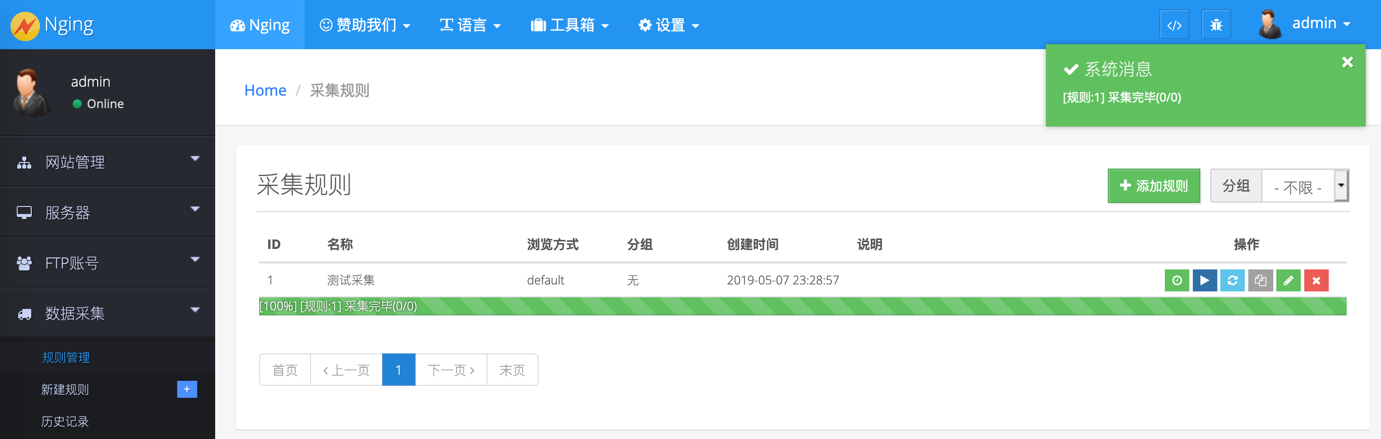The height and width of the screenshot is (439, 1381).
Task: Open the 赞助我们 menu
Action: click(x=364, y=25)
